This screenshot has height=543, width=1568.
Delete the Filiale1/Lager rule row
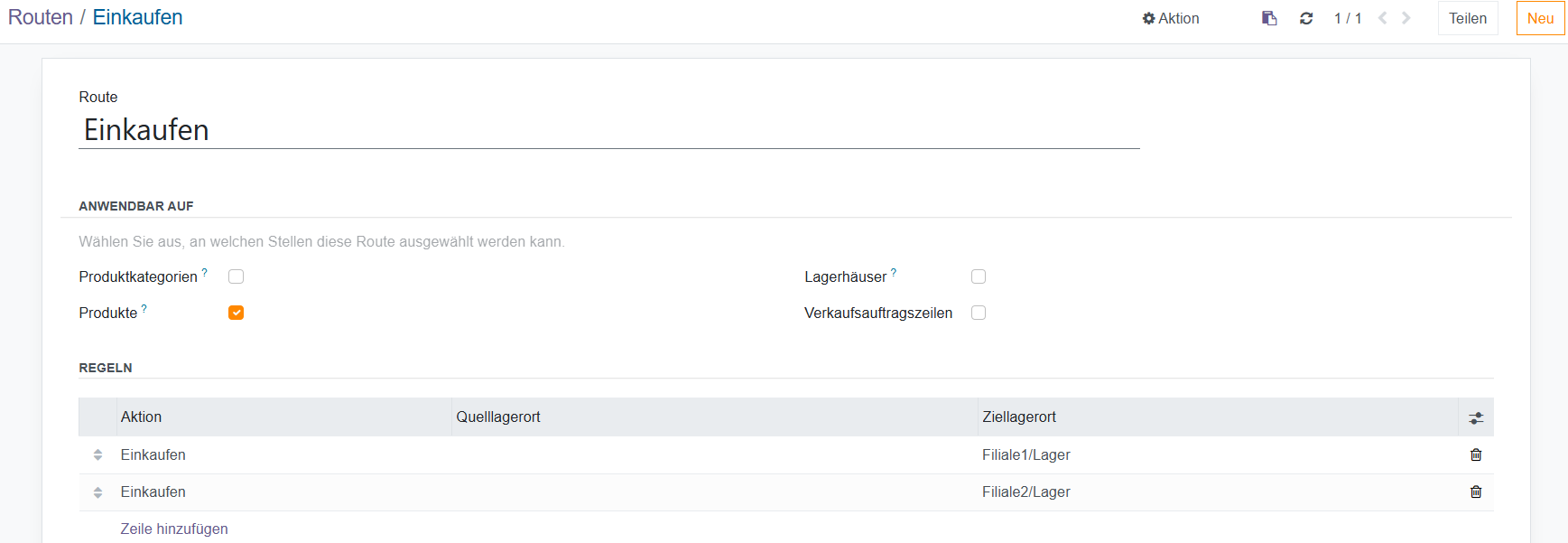(x=1476, y=454)
